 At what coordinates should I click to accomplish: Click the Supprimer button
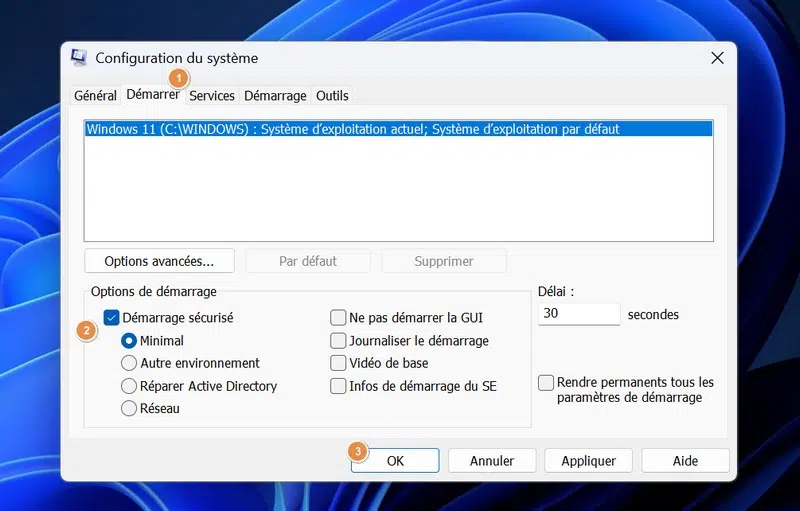coord(444,261)
